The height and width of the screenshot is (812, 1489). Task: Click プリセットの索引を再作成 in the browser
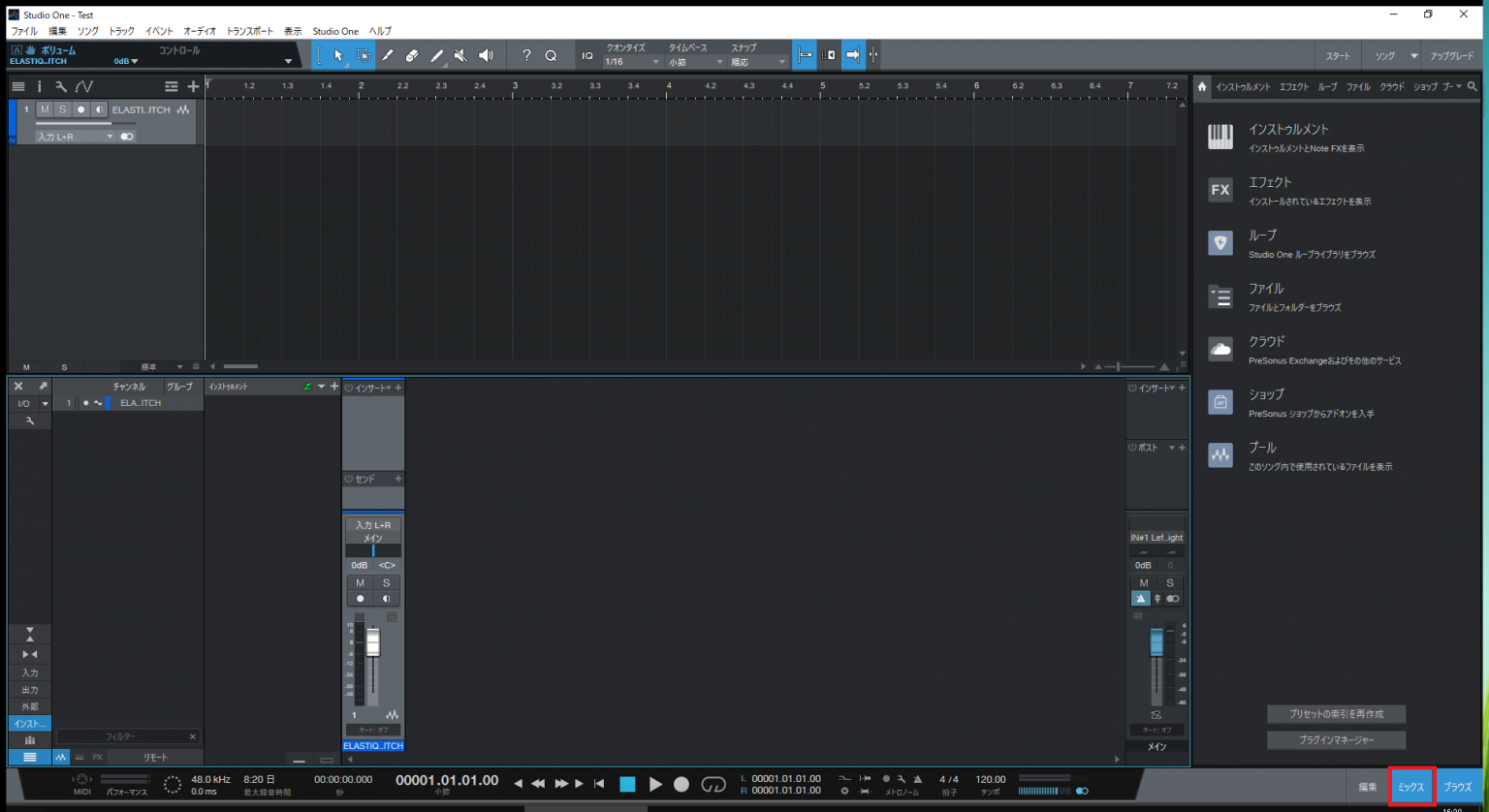pos(1336,713)
